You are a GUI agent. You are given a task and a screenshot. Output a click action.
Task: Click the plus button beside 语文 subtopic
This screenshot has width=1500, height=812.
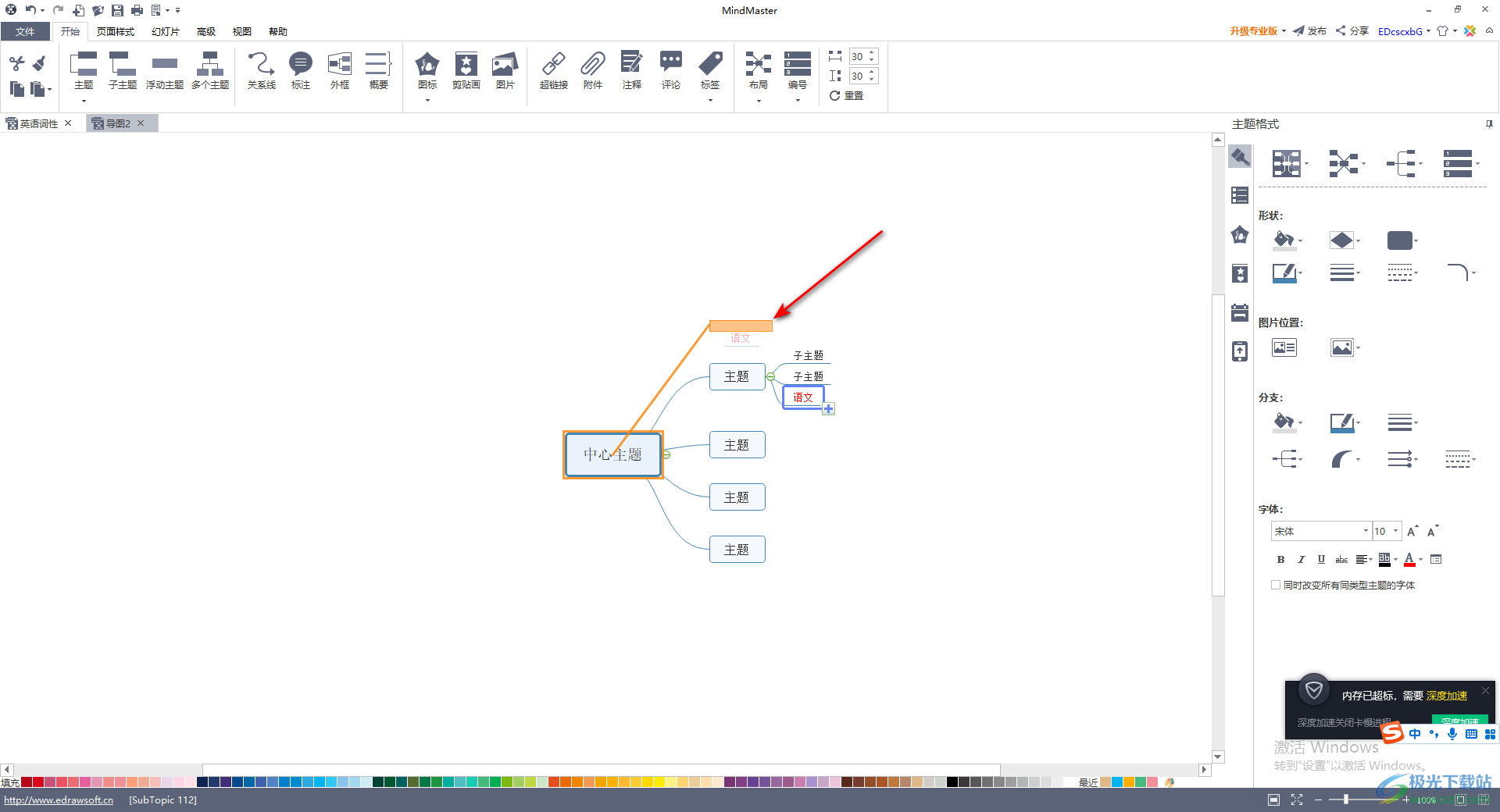[829, 409]
